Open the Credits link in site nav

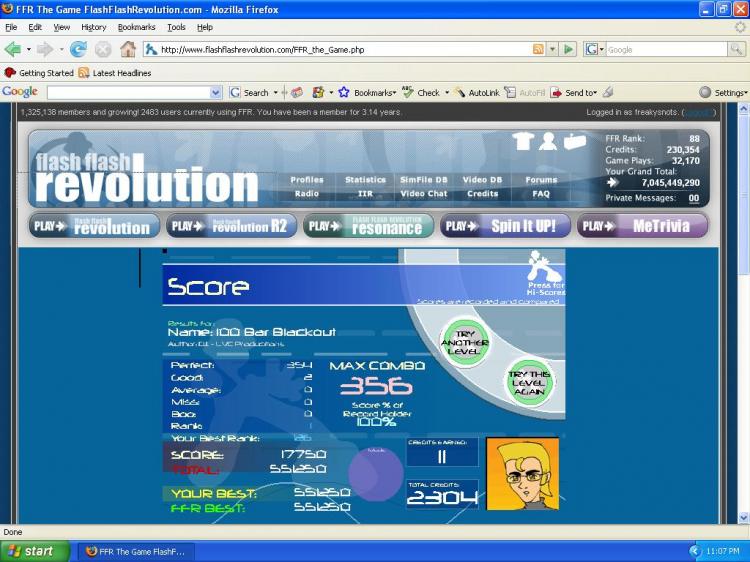pos(483,194)
